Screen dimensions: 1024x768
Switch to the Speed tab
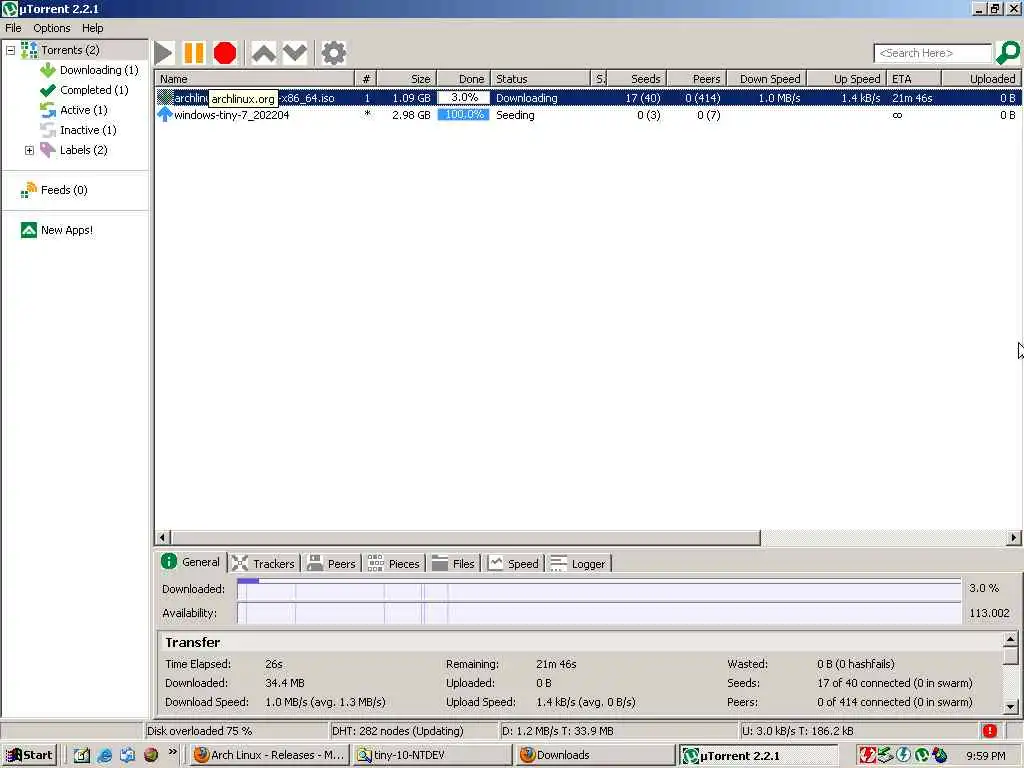[514, 563]
